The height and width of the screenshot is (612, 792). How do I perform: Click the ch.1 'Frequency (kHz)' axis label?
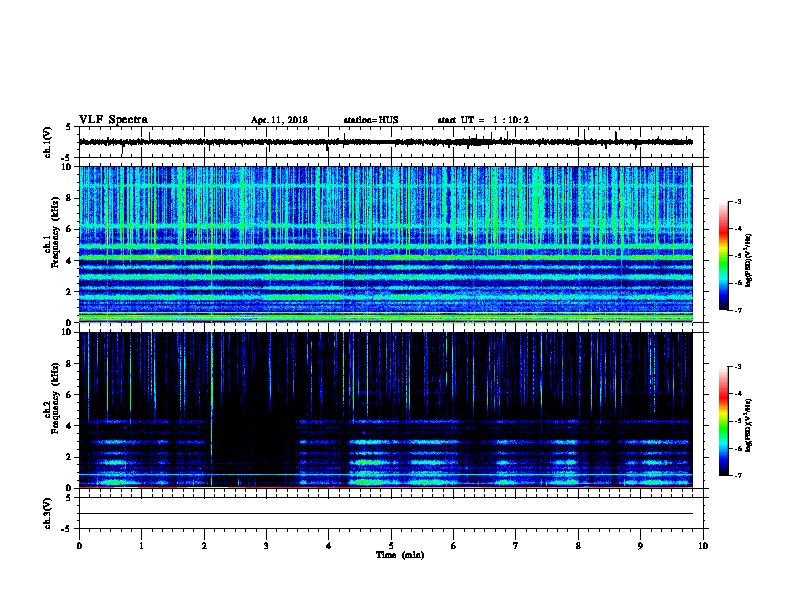55,232
